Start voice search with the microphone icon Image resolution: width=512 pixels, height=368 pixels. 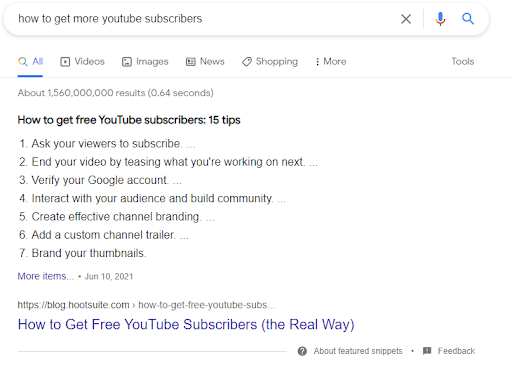point(440,19)
